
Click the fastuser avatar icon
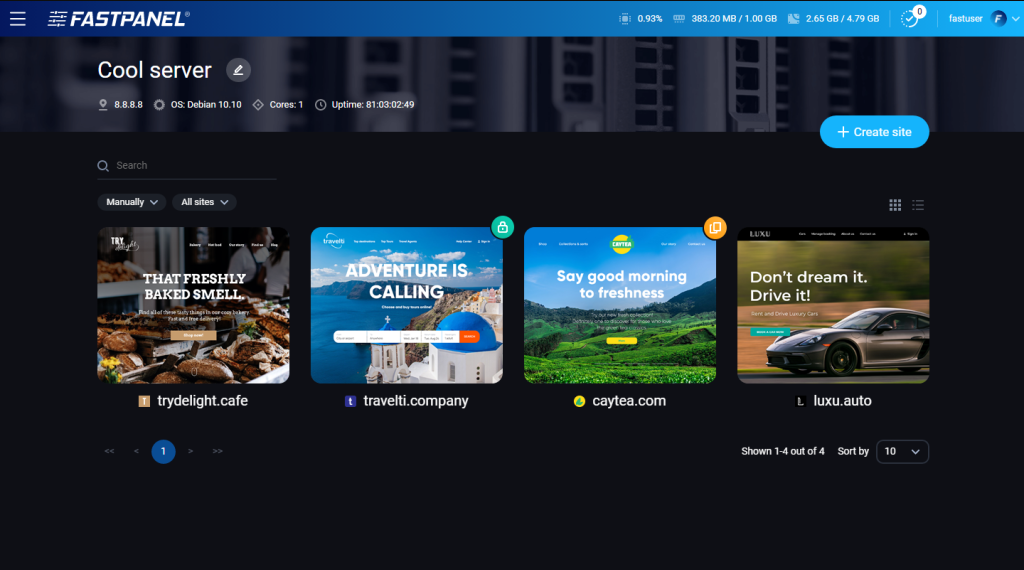999,19
